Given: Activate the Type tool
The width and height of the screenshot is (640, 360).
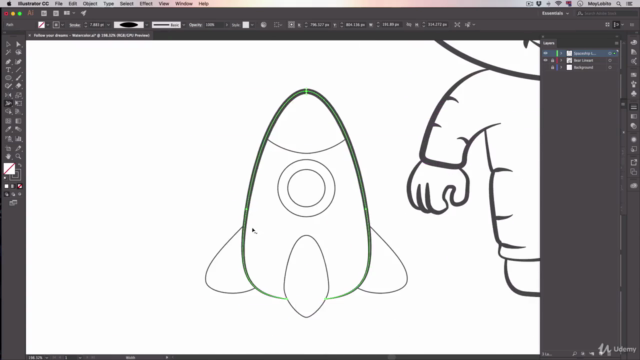Looking at the screenshot, I should click(x=8, y=70).
